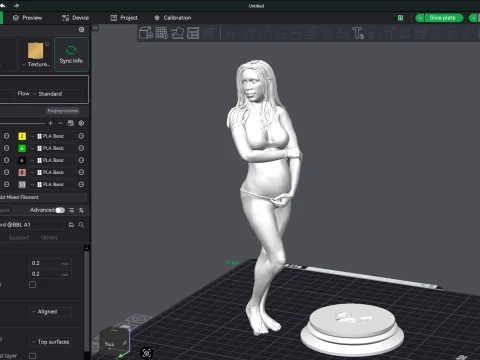Click the minus icon to remove filament
Screen dimensions: 480x360
tap(60, 123)
